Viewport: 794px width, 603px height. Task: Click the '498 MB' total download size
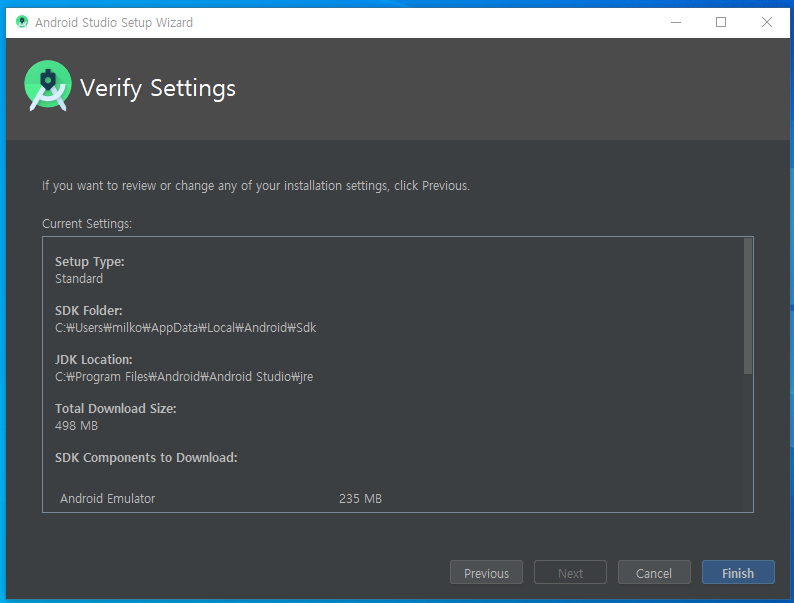76,425
